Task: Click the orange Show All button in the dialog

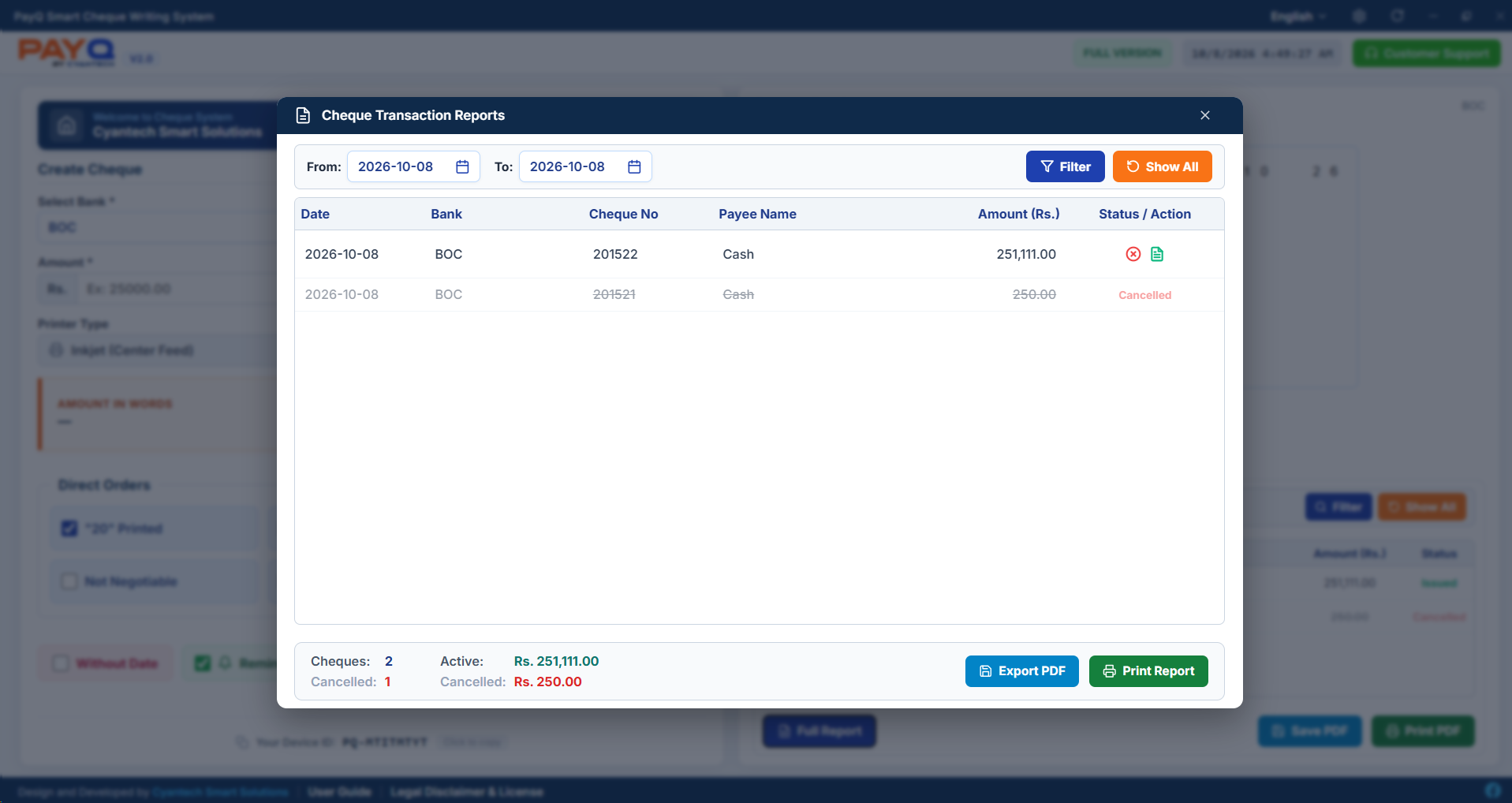Action: click(x=1163, y=166)
